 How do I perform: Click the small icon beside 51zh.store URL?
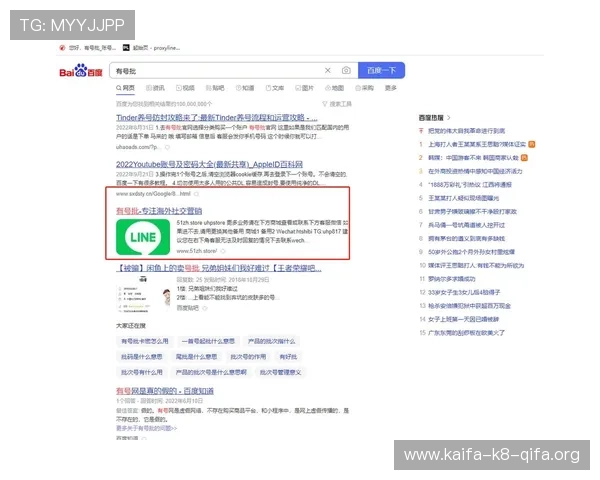click(x=223, y=251)
